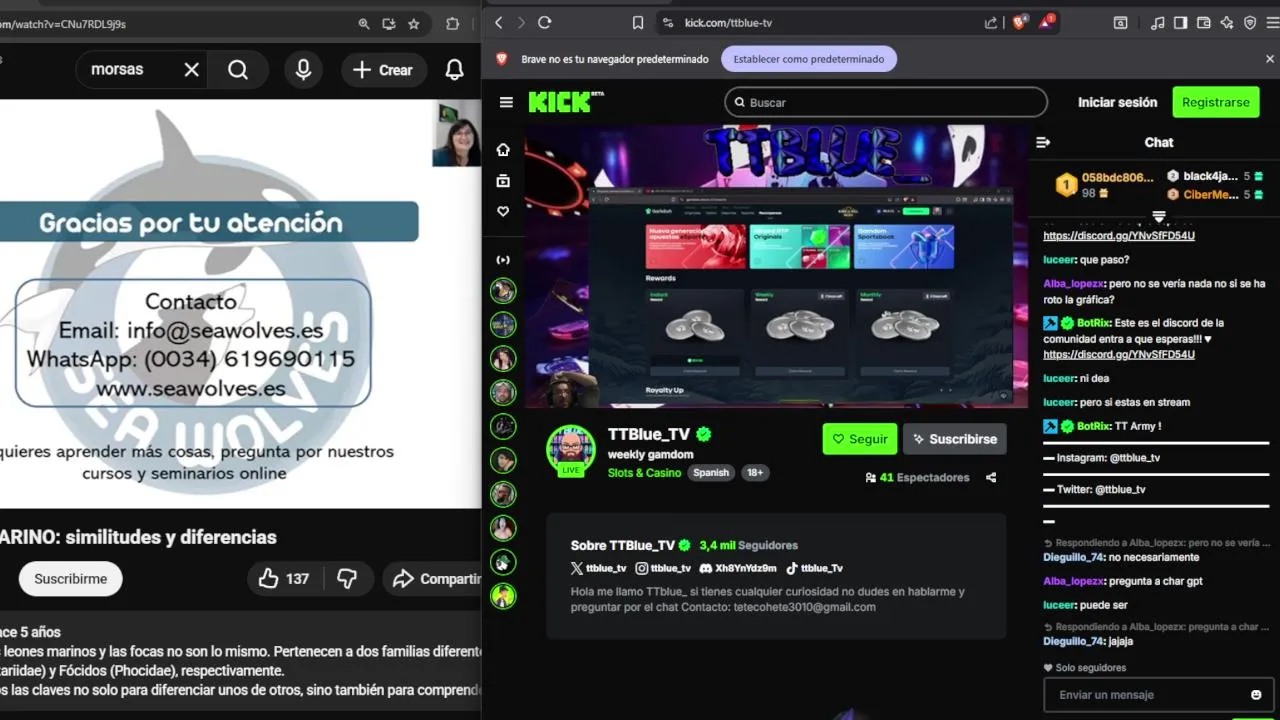Open the Brave Shields lion icon
The height and width of the screenshot is (720, 1280).
point(1019,22)
